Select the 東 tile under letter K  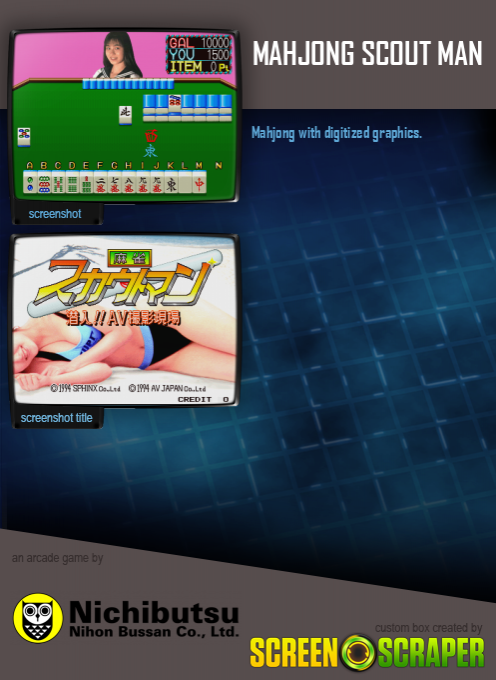click(171, 183)
